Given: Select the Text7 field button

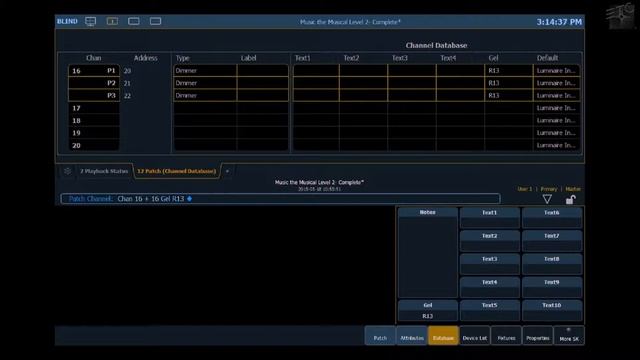Looking at the screenshot, I should tap(552, 241).
